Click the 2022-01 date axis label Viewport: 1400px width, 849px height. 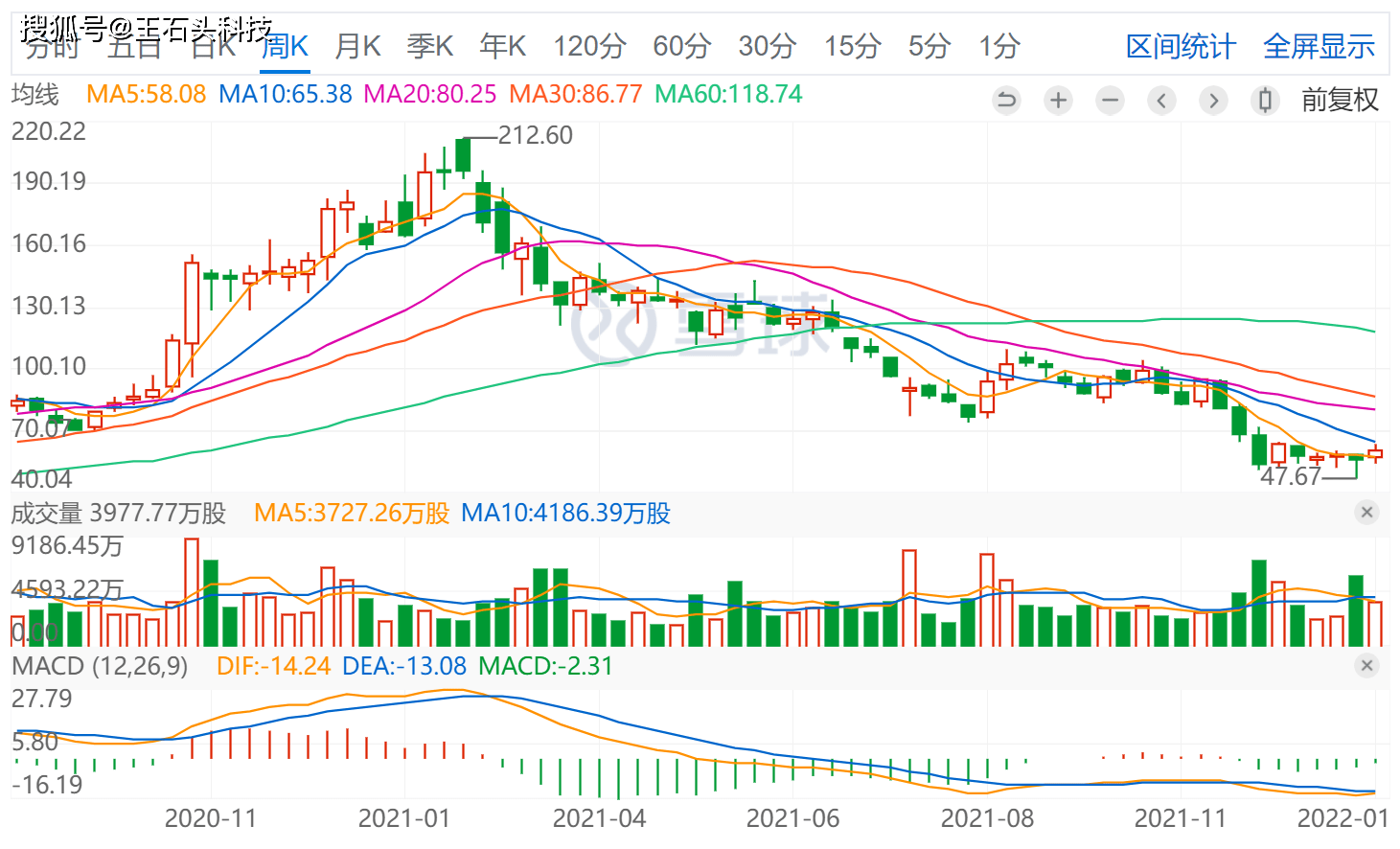[x=1343, y=818]
